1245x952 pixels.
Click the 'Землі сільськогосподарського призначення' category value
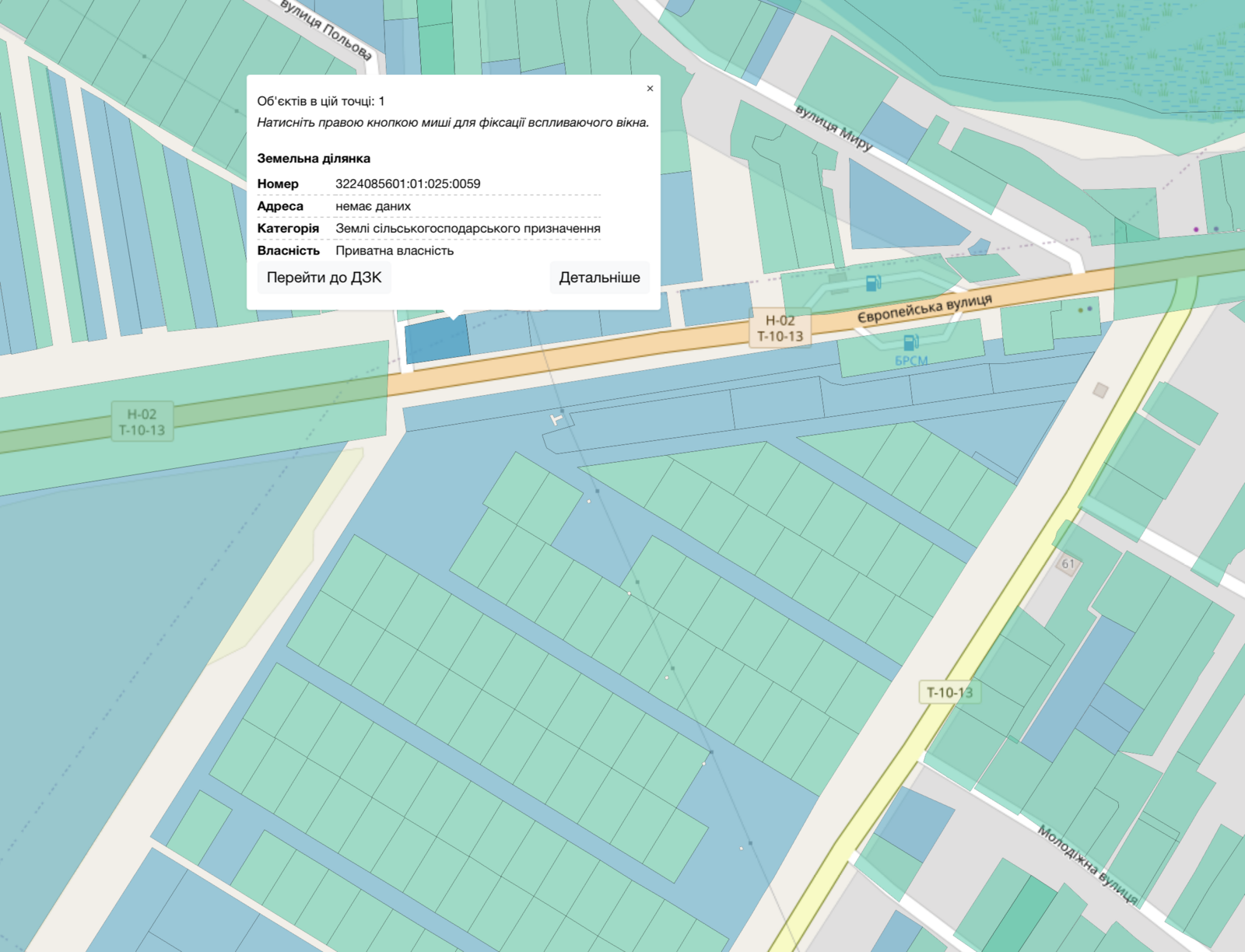(468, 229)
